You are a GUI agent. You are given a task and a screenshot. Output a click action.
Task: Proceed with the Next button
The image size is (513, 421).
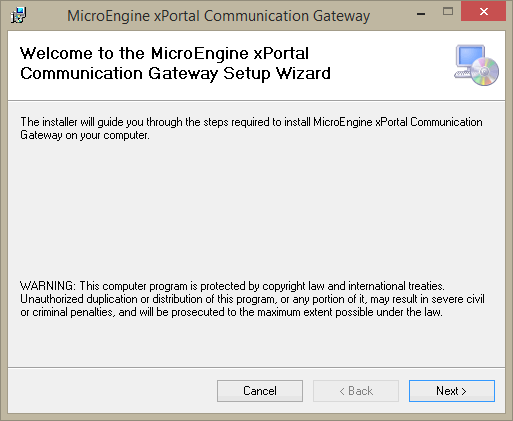pos(452,391)
